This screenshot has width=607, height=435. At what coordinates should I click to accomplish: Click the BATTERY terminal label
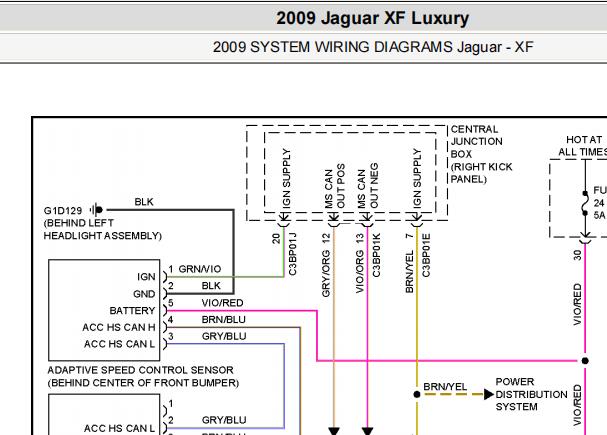click(x=132, y=311)
